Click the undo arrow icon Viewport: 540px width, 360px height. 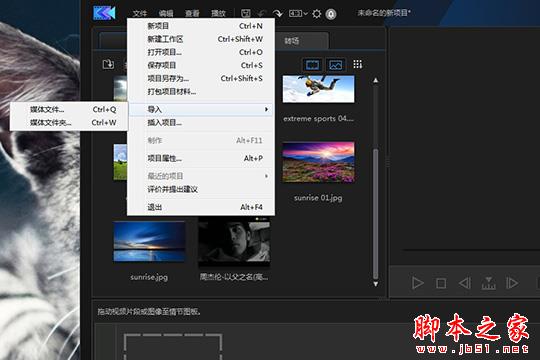261,13
